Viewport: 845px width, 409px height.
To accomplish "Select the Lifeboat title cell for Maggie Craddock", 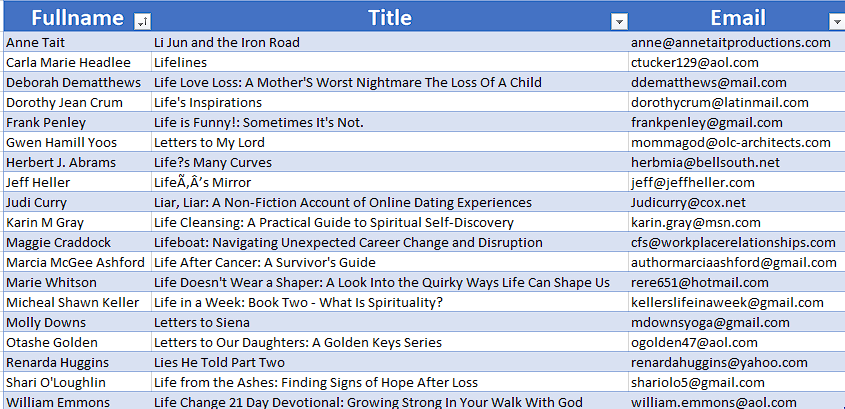I will (390, 242).
